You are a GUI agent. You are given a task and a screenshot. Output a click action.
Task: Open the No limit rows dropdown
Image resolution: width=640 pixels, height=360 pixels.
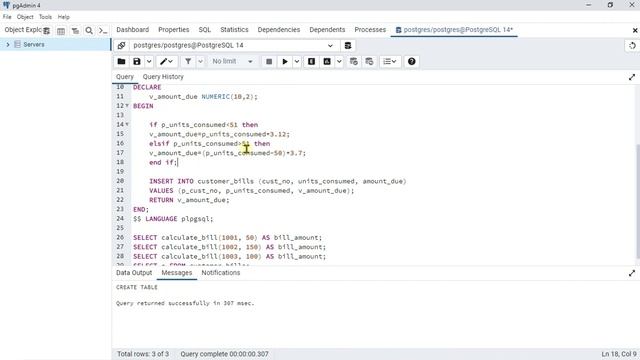[x=232, y=61]
